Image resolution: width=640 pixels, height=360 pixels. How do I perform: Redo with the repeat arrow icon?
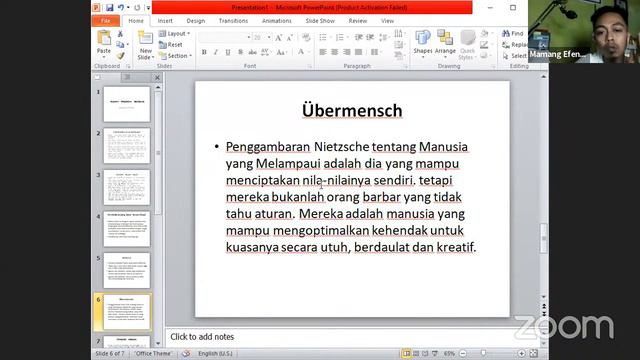click(x=137, y=8)
